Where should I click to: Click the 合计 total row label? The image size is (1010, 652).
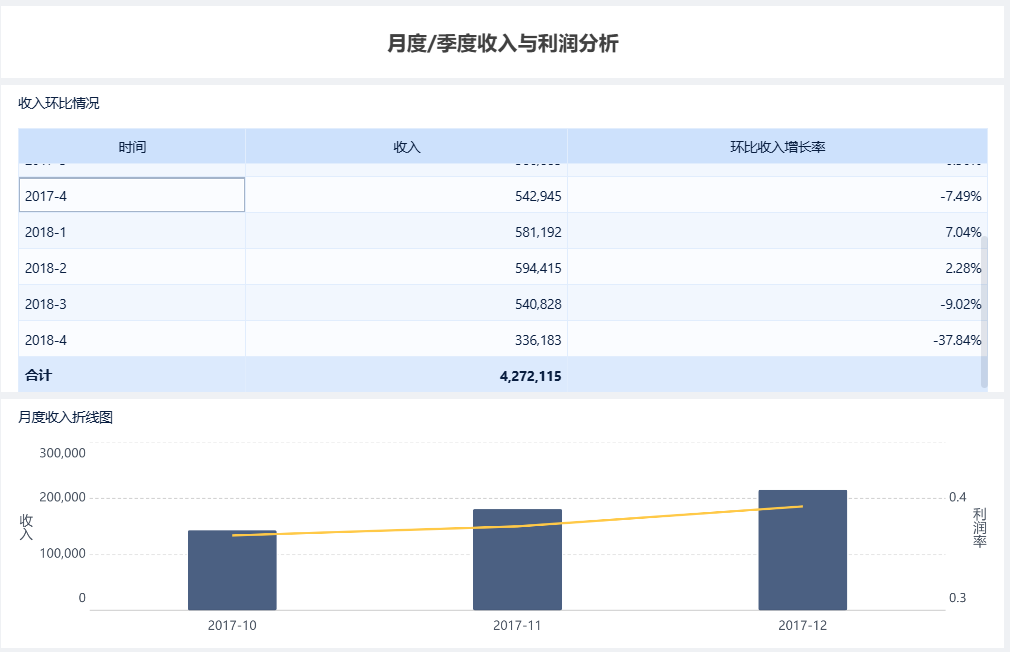pyautogui.click(x=38, y=375)
